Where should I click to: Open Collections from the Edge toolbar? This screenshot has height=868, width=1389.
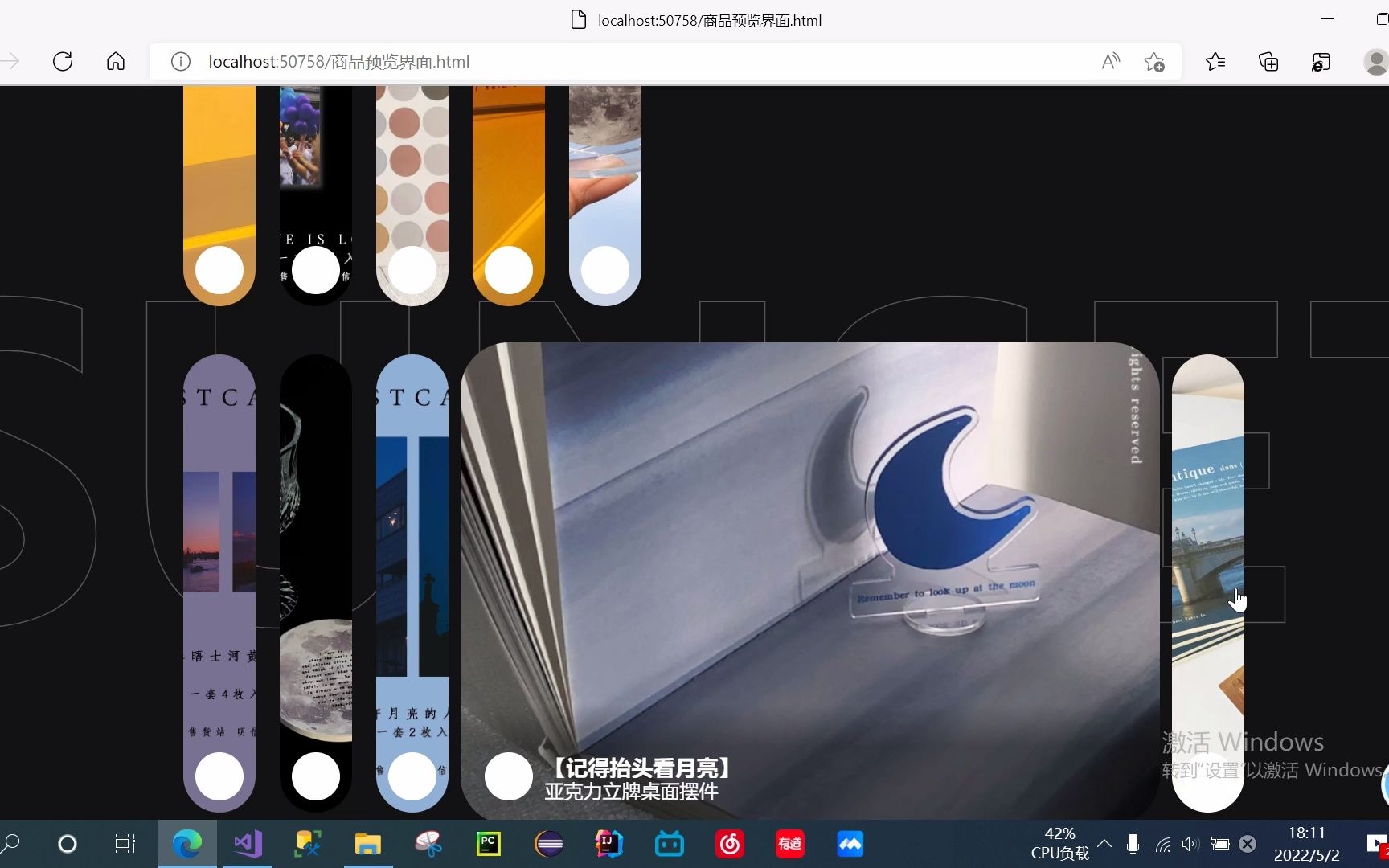coord(1268,61)
